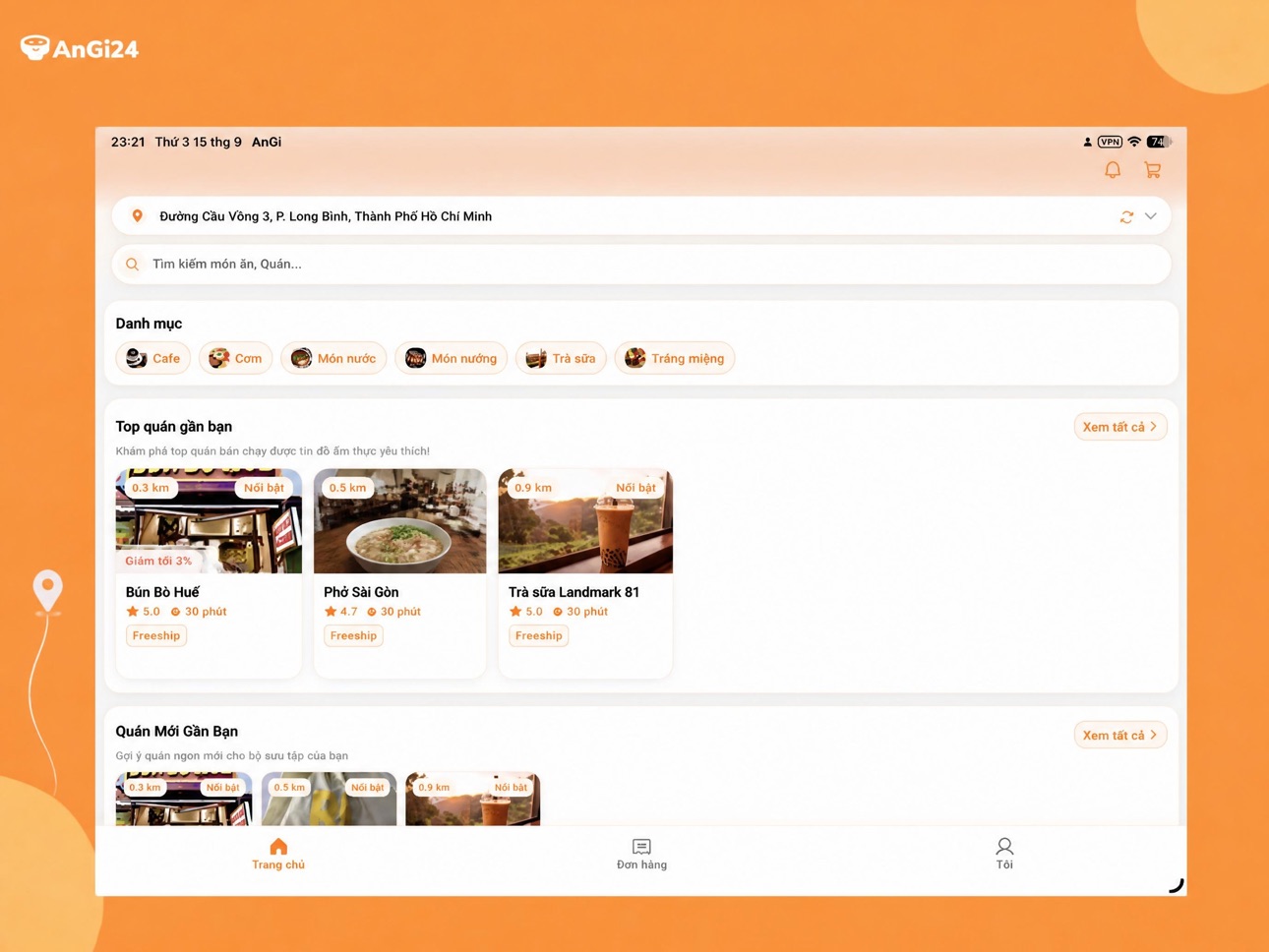Tap the orange location pin icon
Image resolution: width=1269 pixels, height=952 pixels.
coord(138,216)
